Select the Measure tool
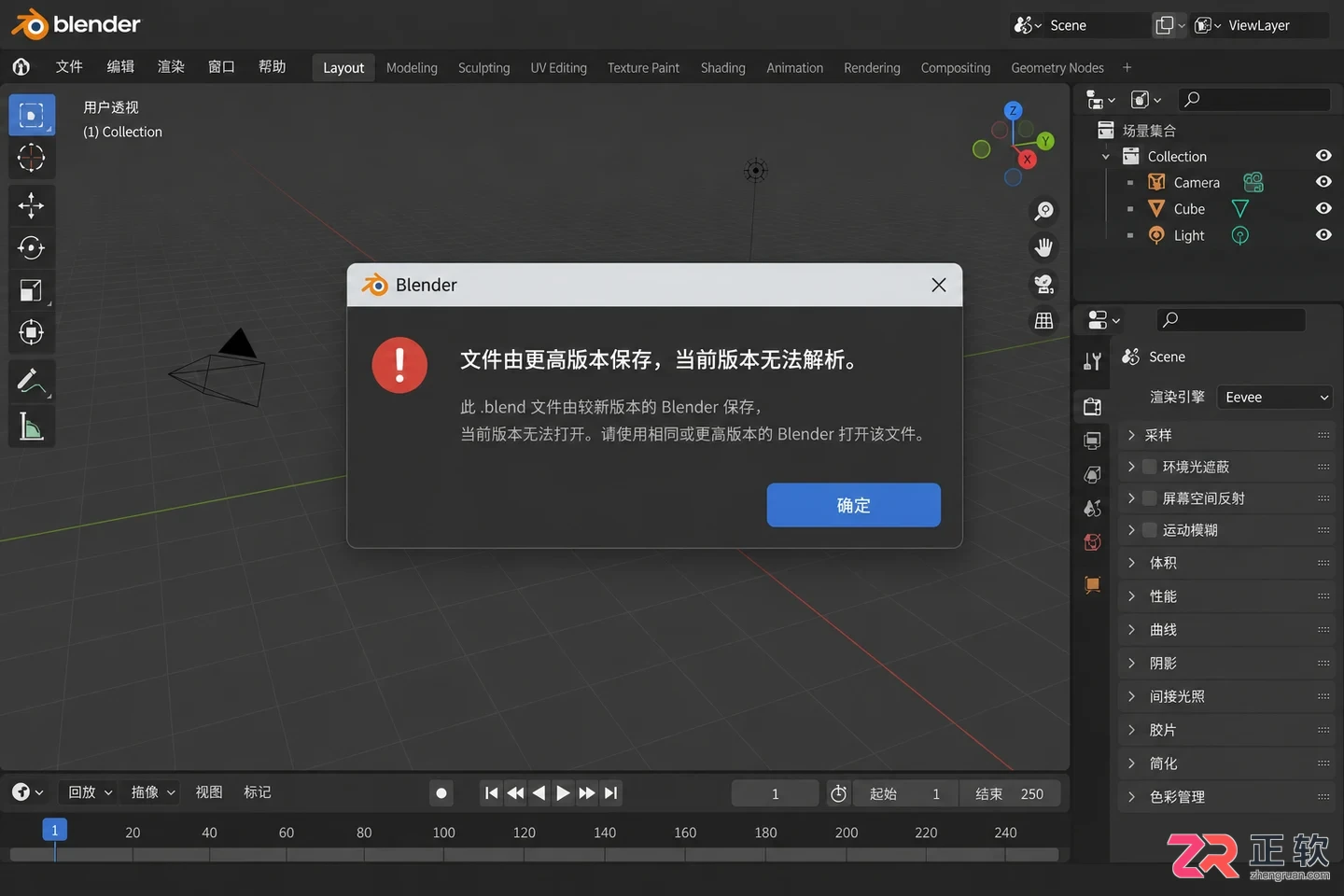This screenshot has width=1344, height=896. tap(32, 427)
